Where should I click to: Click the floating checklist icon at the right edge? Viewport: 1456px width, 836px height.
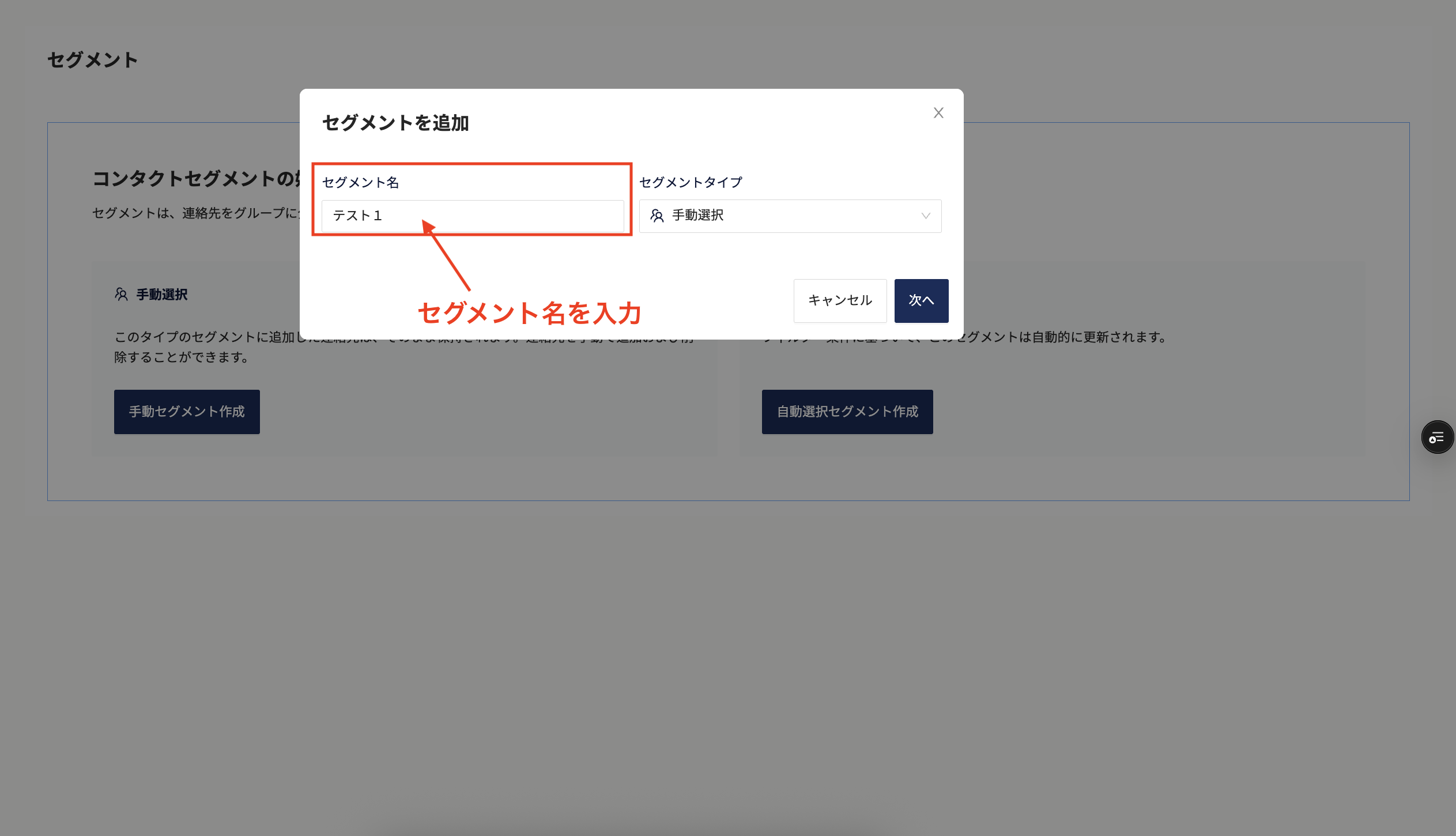[x=1437, y=438]
